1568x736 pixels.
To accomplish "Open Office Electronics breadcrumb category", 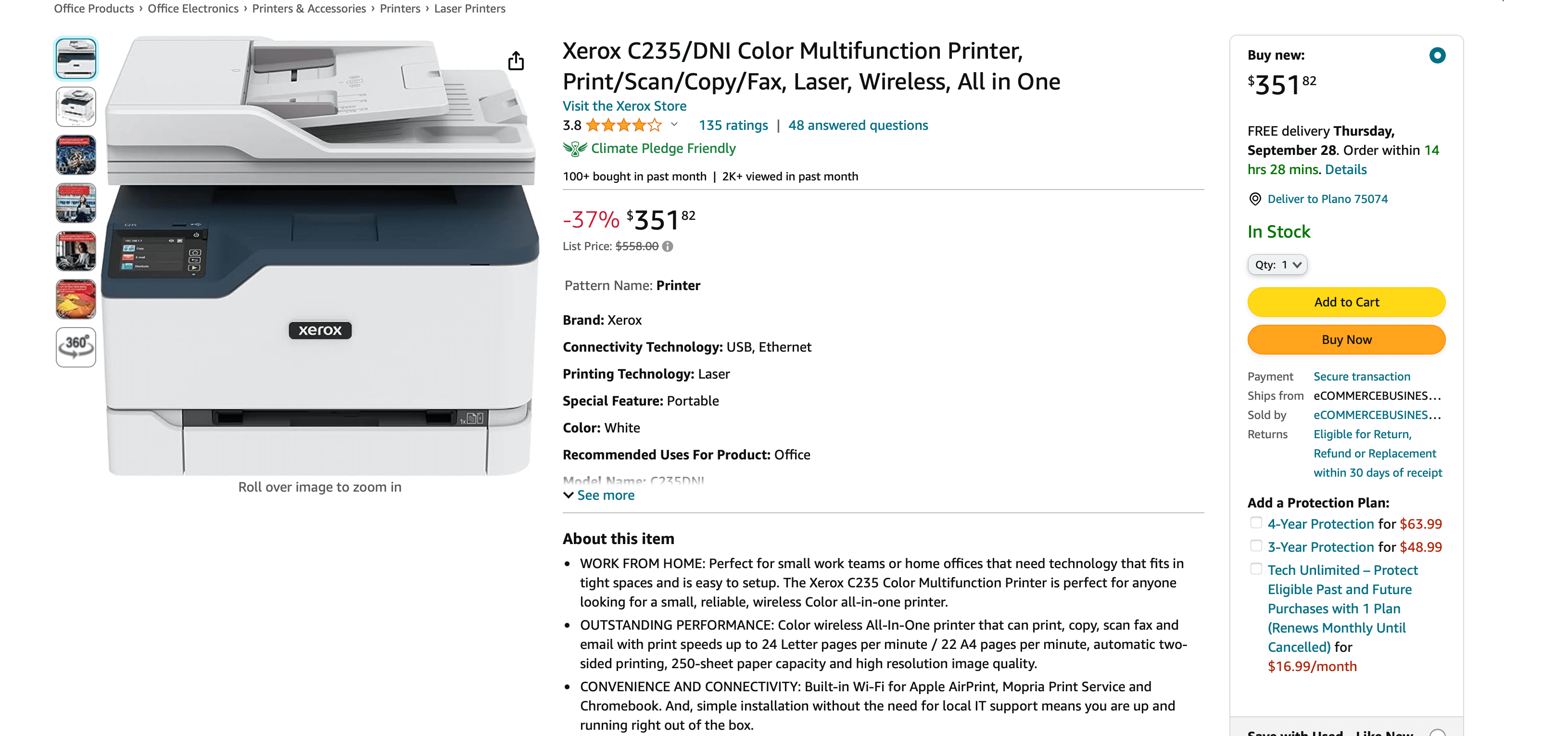I will 193,9.
